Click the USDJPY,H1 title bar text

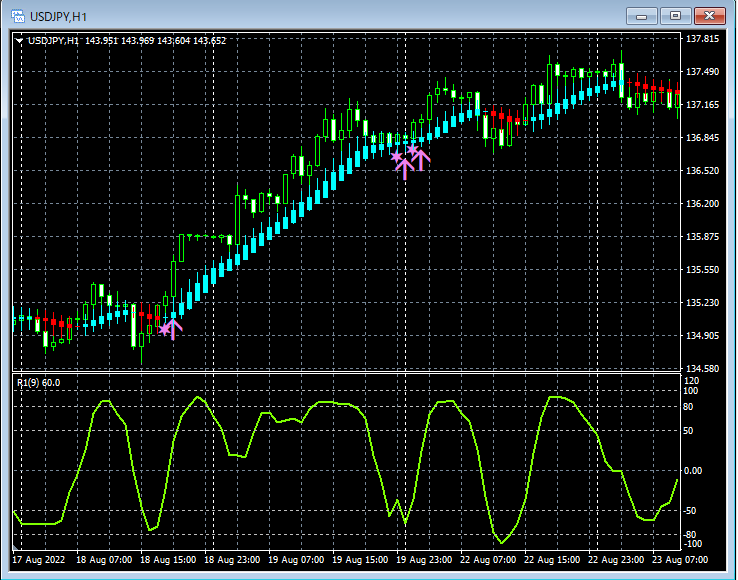click(x=57, y=17)
